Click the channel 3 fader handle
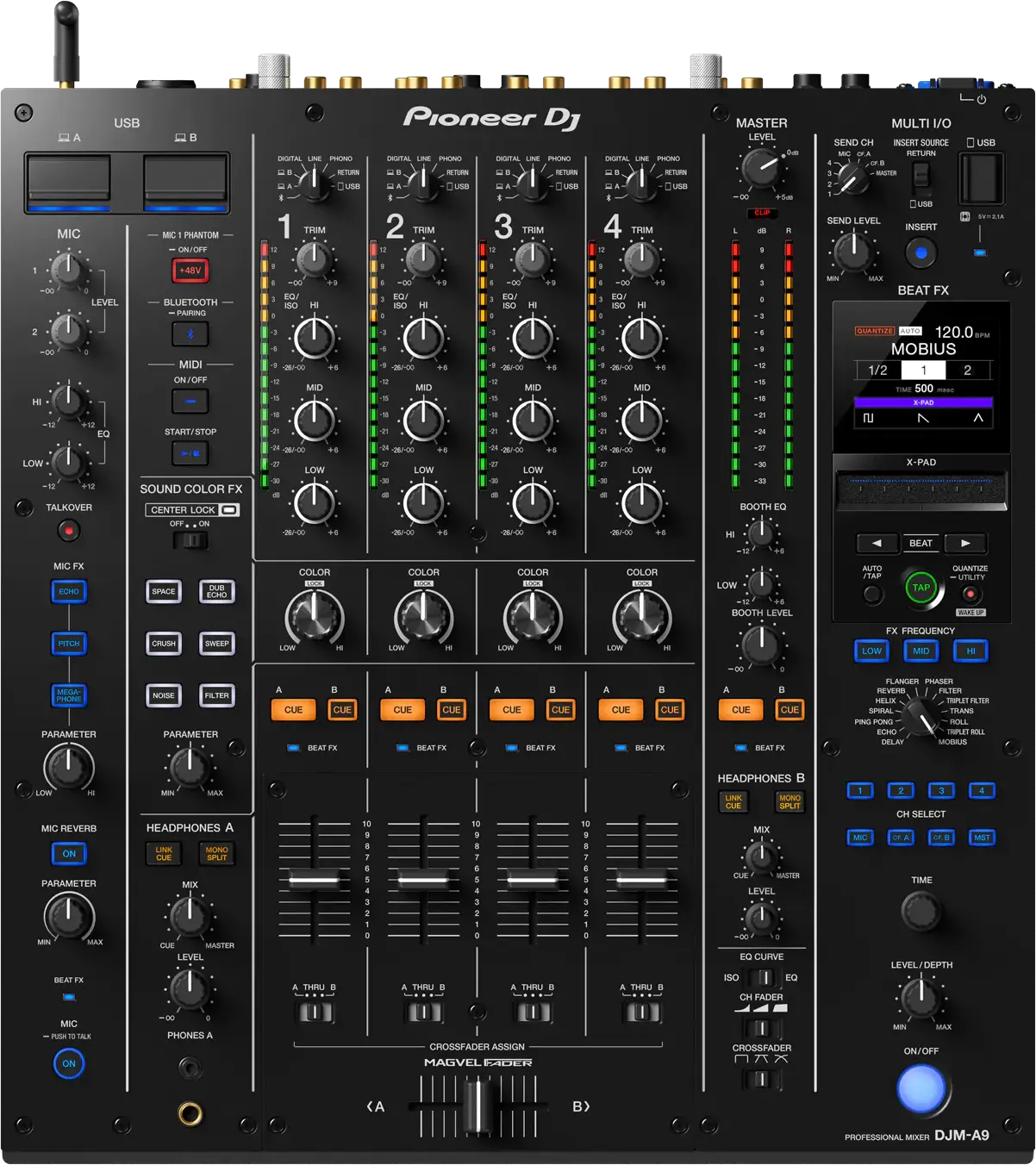This screenshot has width=1036, height=1165. pos(533,880)
